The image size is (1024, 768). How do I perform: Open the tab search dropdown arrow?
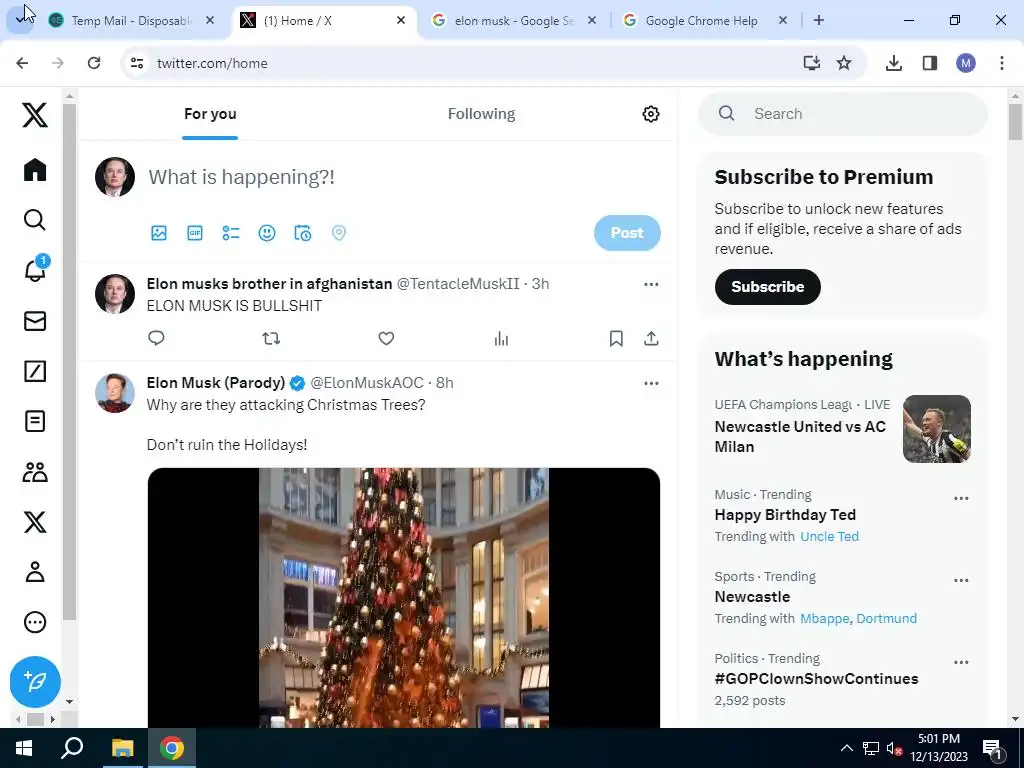[x=21, y=20]
